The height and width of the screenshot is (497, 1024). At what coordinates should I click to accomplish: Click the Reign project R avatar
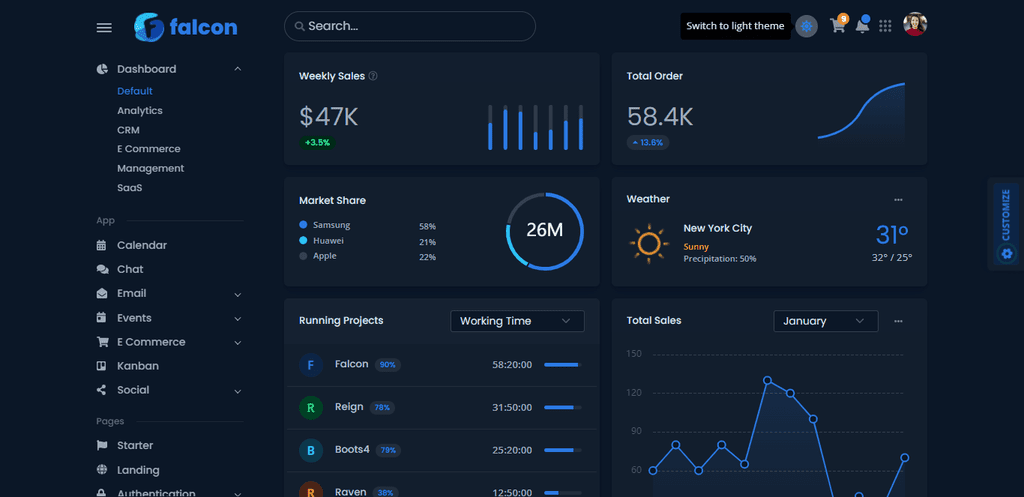tap(311, 408)
